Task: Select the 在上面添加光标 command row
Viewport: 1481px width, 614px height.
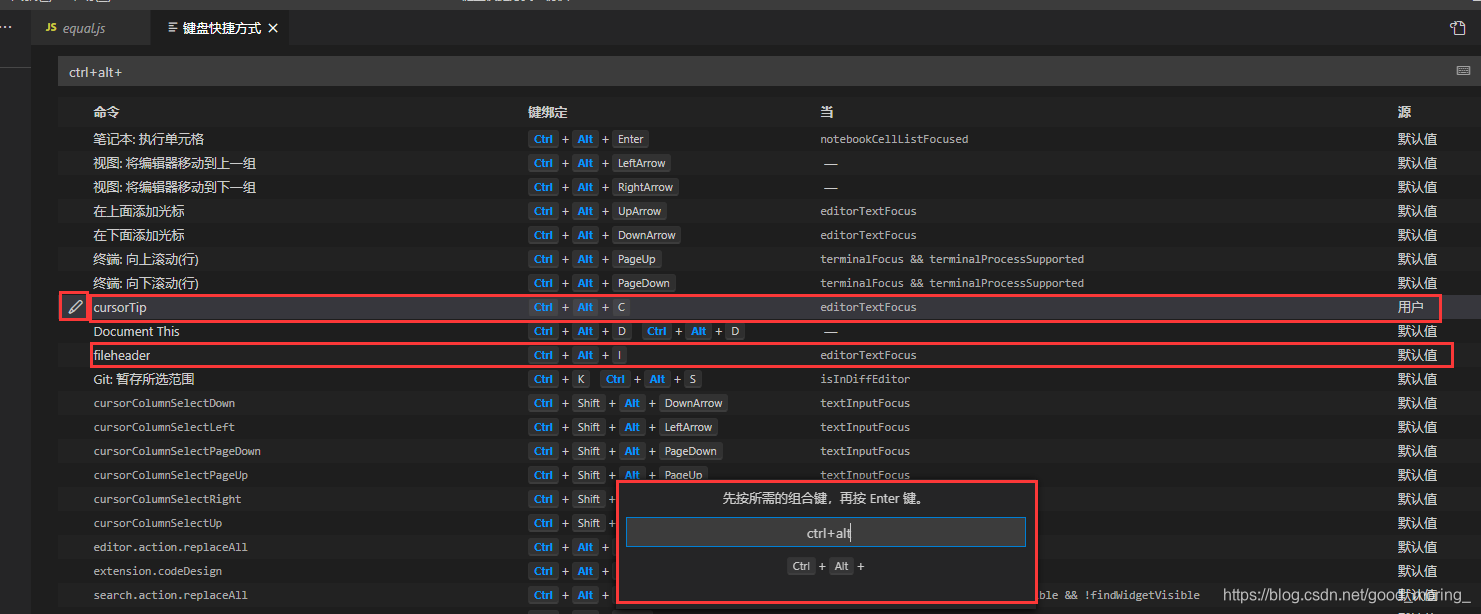Action: pos(769,211)
